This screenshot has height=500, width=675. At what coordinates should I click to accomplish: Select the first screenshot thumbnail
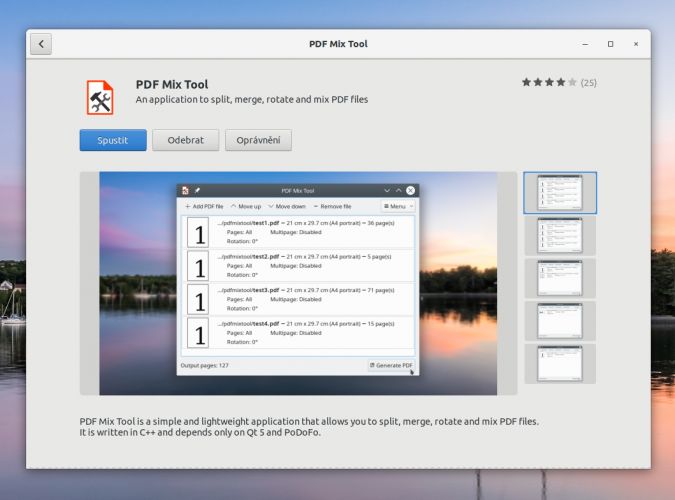click(x=560, y=193)
